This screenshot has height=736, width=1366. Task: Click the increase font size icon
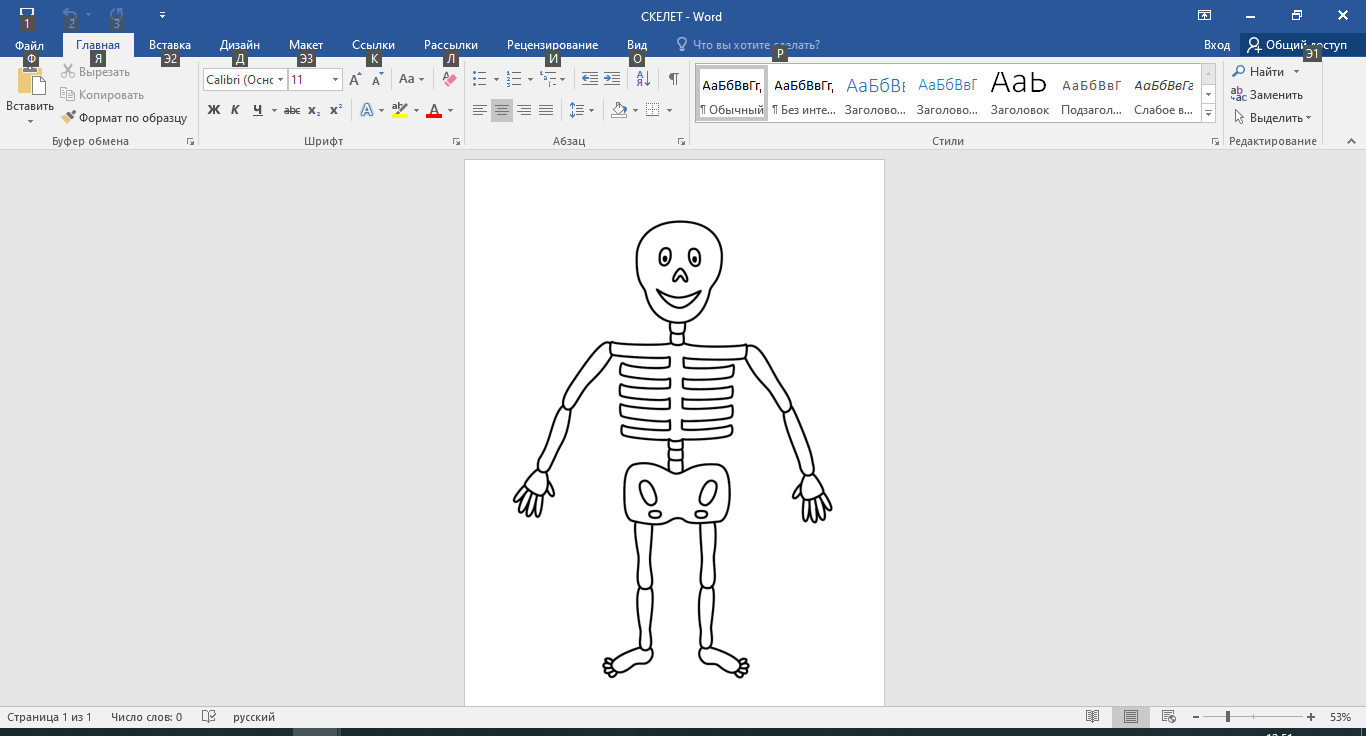pos(355,79)
